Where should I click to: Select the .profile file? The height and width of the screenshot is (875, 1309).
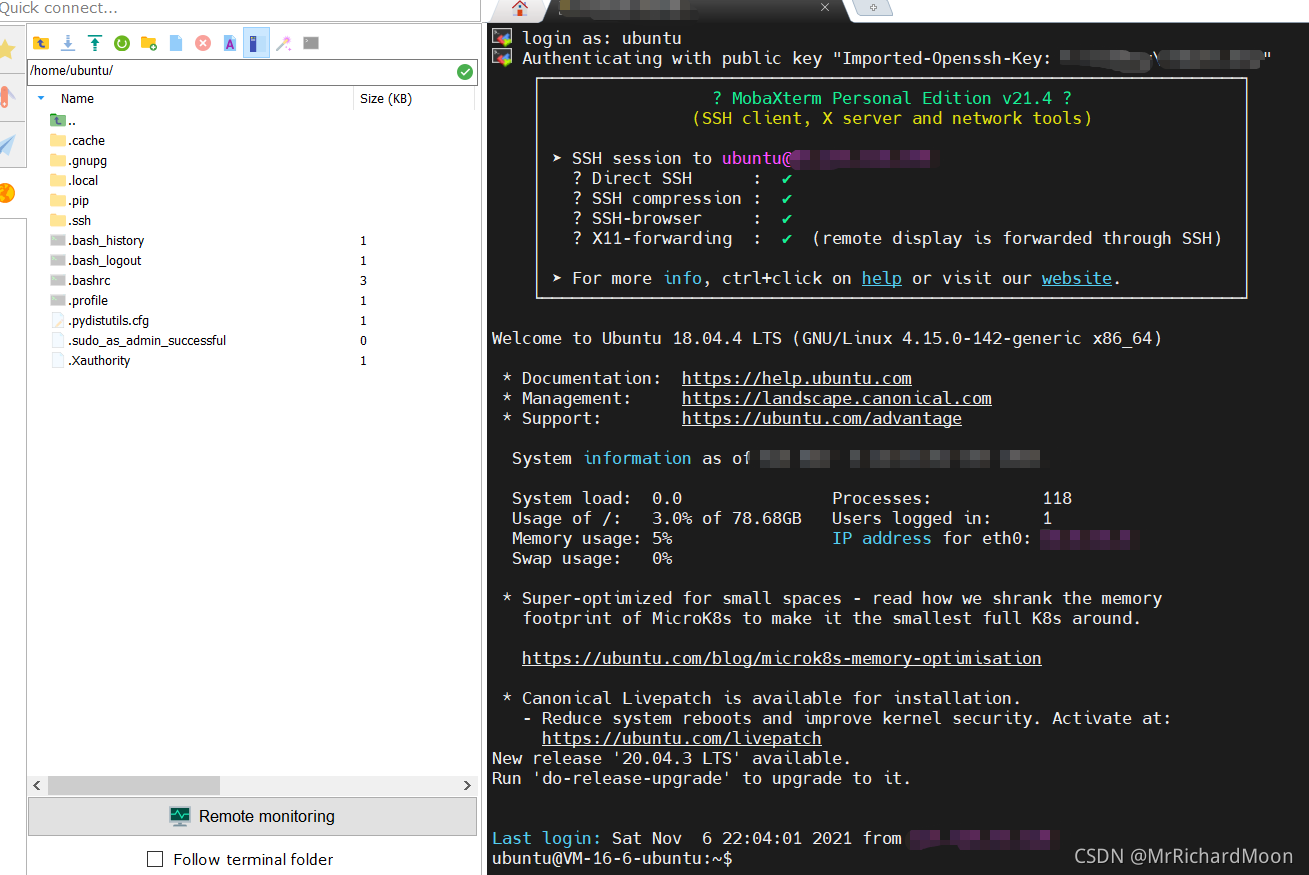click(x=79, y=301)
